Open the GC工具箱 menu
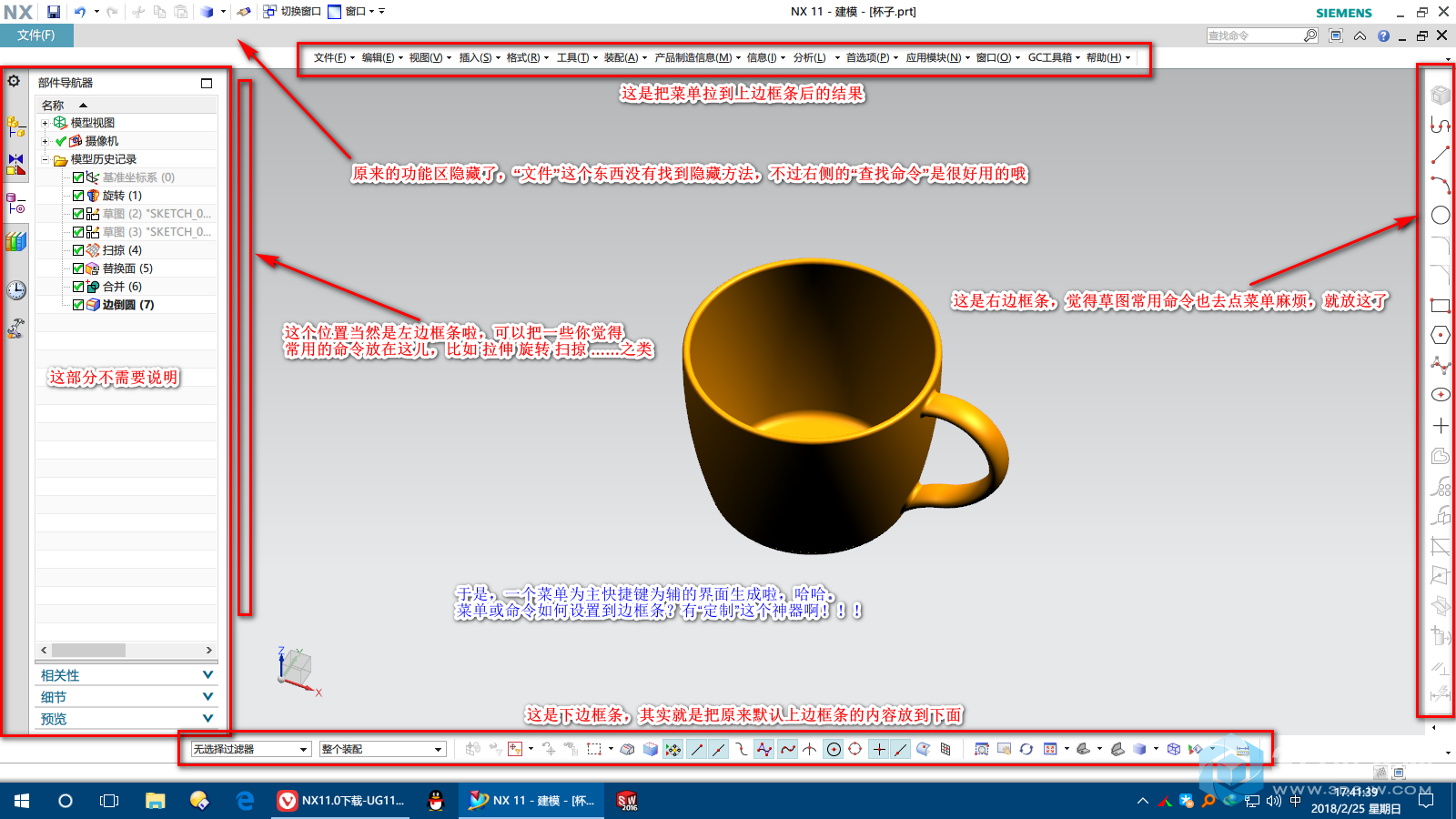 1053,57
